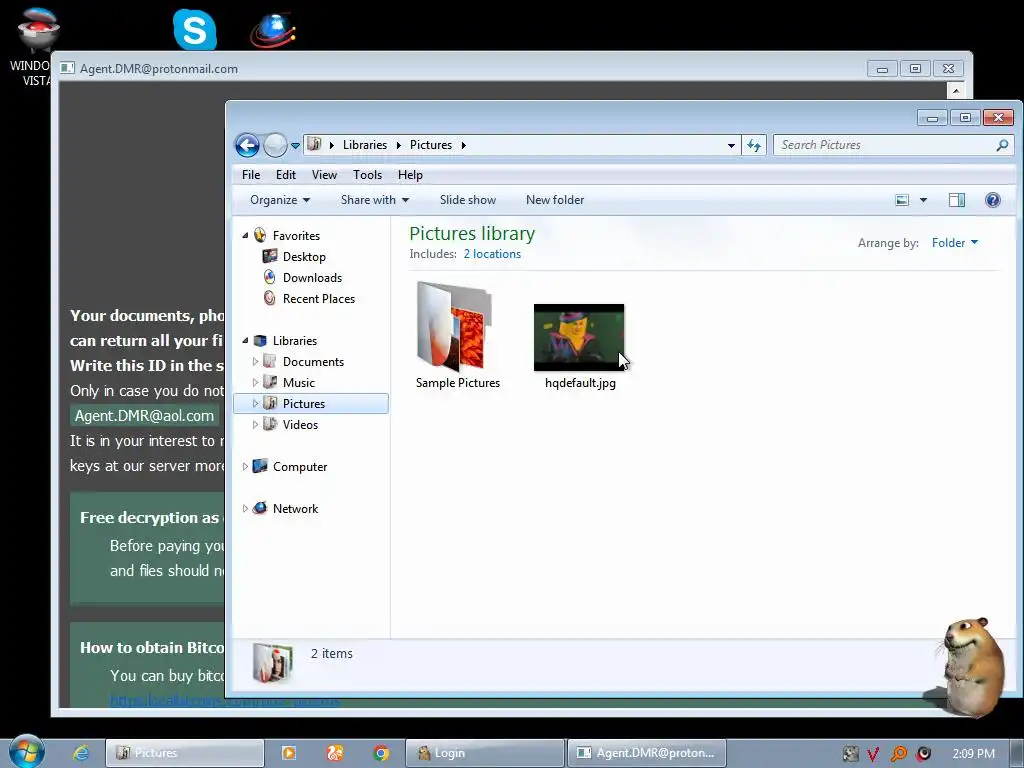Viewport: 1024px width, 768px height.
Task: Create a New folder
Action: pos(555,200)
